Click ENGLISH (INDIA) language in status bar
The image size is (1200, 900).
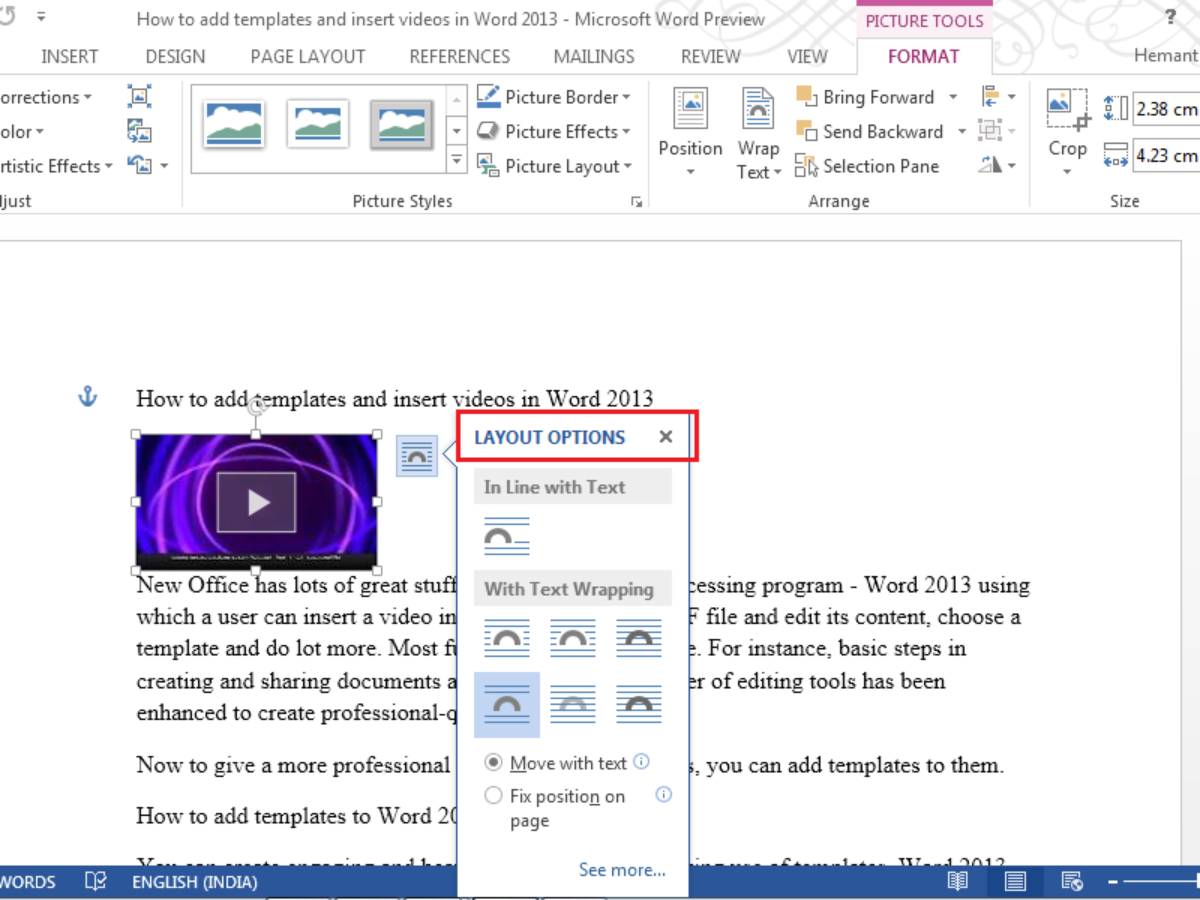[x=195, y=882]
